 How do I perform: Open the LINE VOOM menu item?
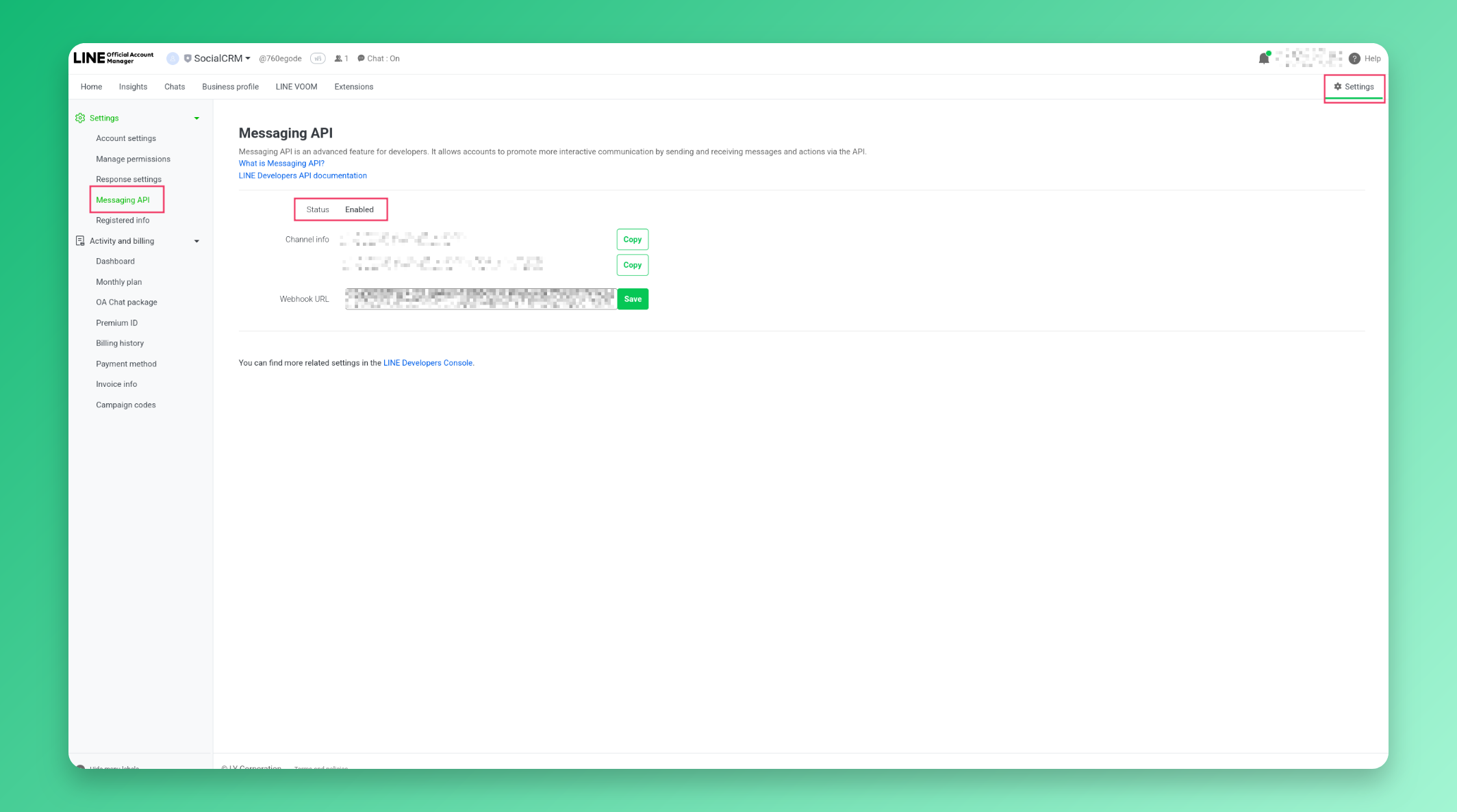[x=296, y=86]
